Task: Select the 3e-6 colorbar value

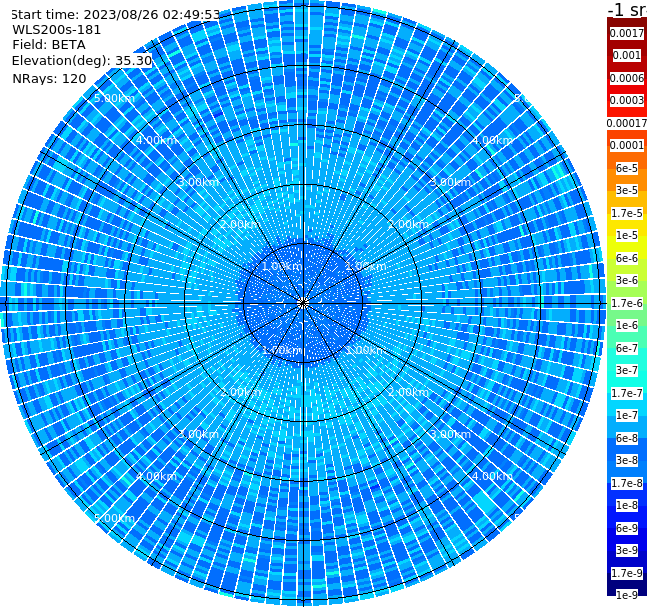Action: (627, 280)
